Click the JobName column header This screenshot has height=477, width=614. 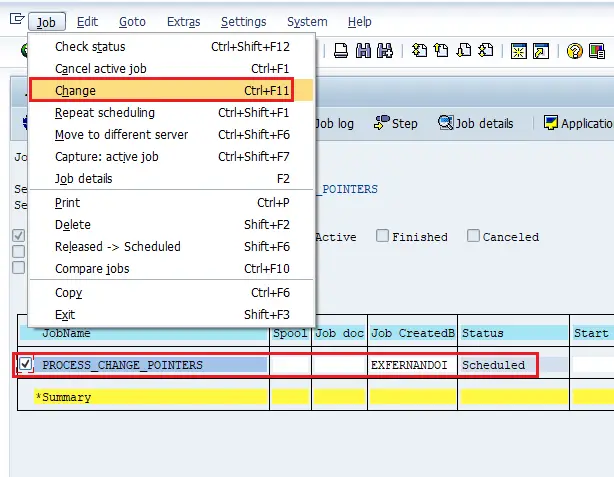(144, 333)
